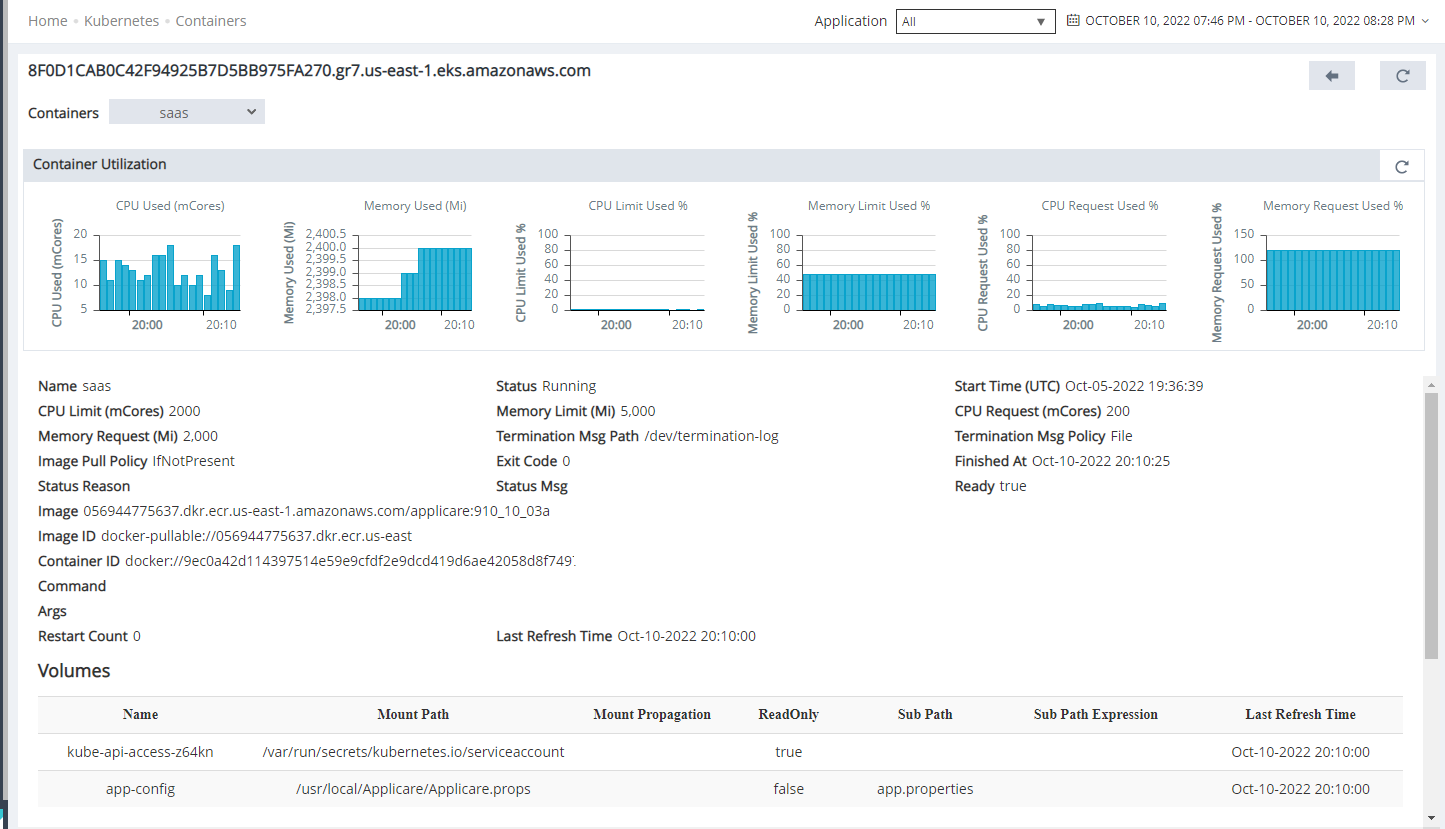The width and height of the screenshot is (1445, 829).
Task: Refresh the page using the top-right refresh icon
Action: click(1402, 75)
